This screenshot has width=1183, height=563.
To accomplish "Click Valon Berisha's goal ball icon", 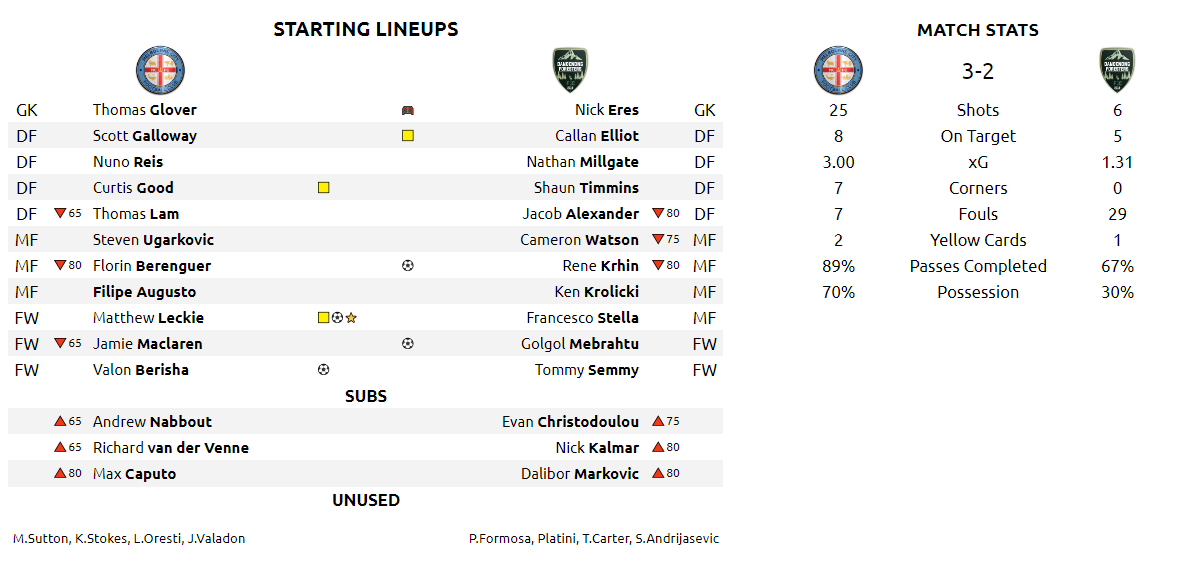I will pyautogui.click(x=323, y=370).
